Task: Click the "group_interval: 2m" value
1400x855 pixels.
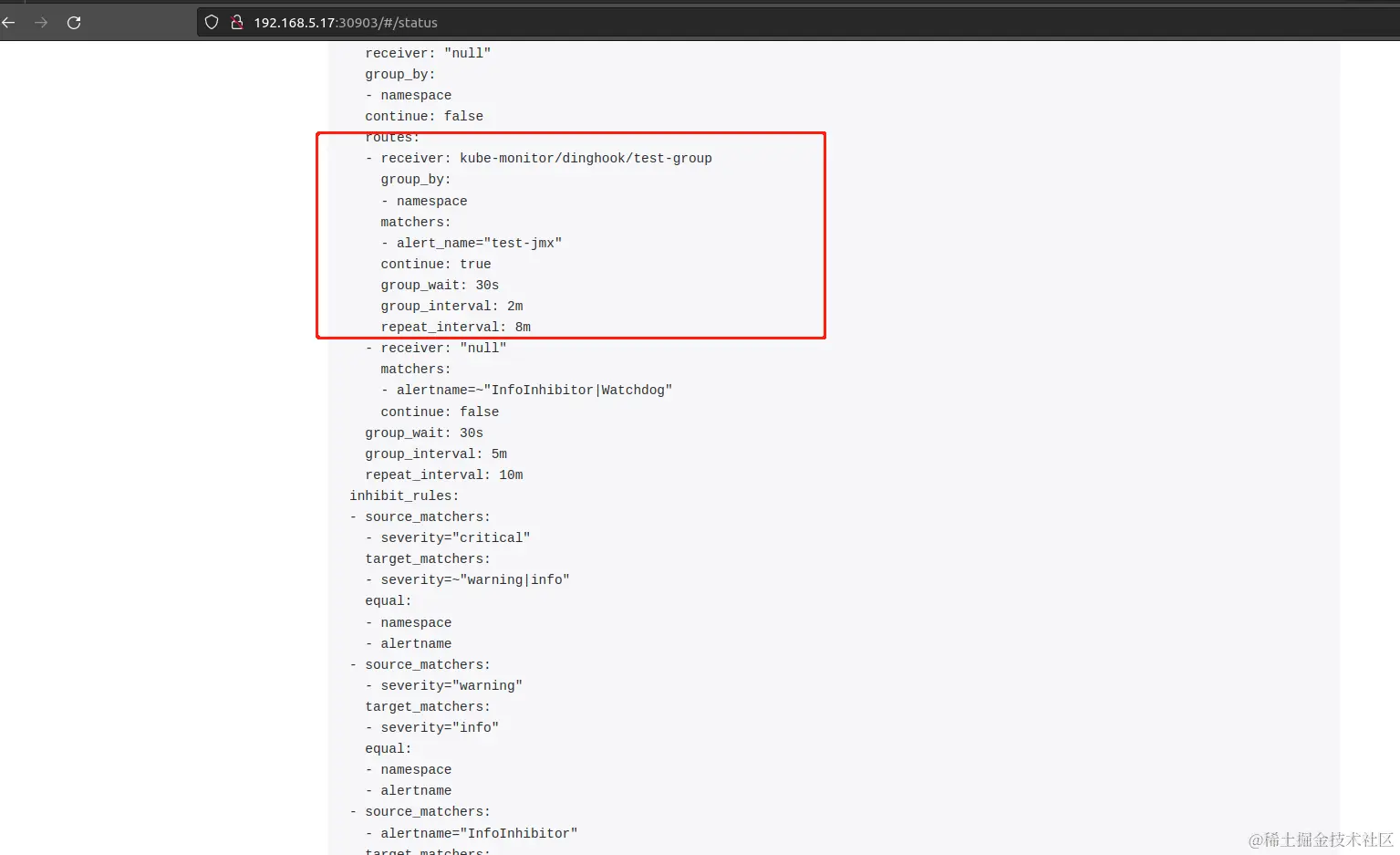Action: (x=452, y=307)
